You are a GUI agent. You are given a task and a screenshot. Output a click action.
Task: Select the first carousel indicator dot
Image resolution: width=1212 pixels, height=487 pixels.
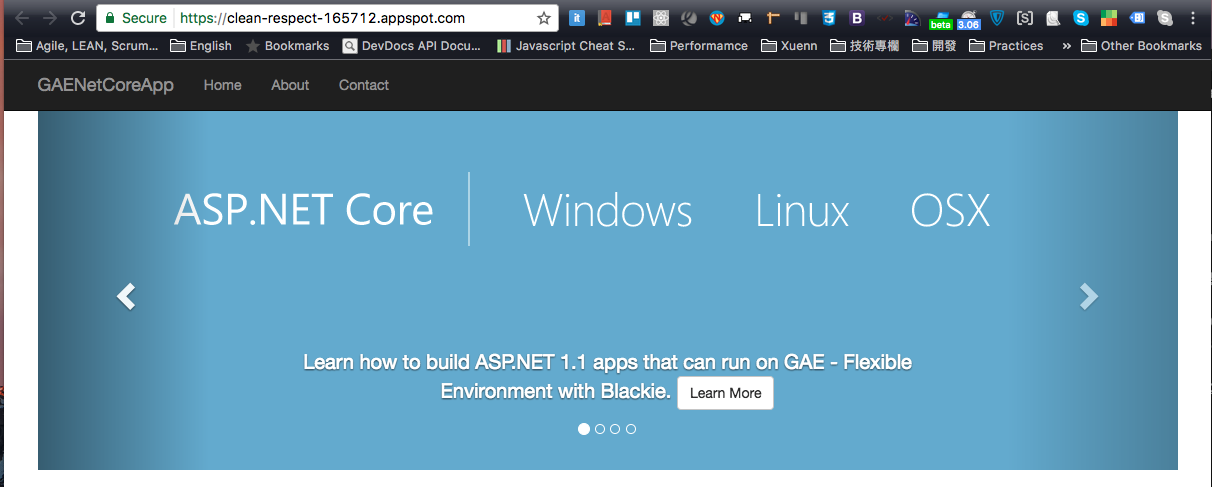(584, 429)
